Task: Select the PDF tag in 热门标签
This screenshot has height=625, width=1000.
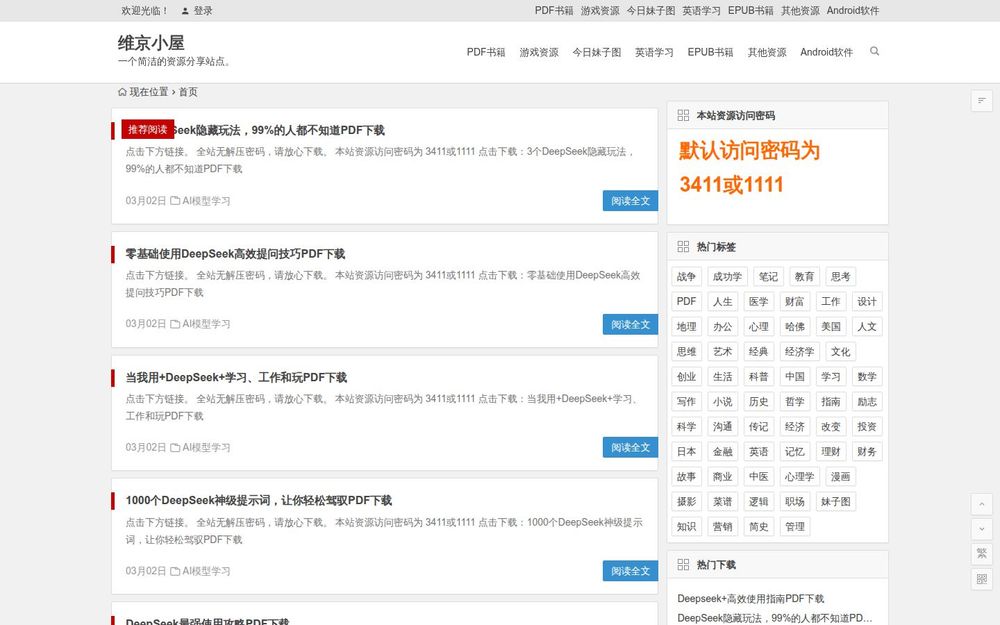Action: pos(686,302)
